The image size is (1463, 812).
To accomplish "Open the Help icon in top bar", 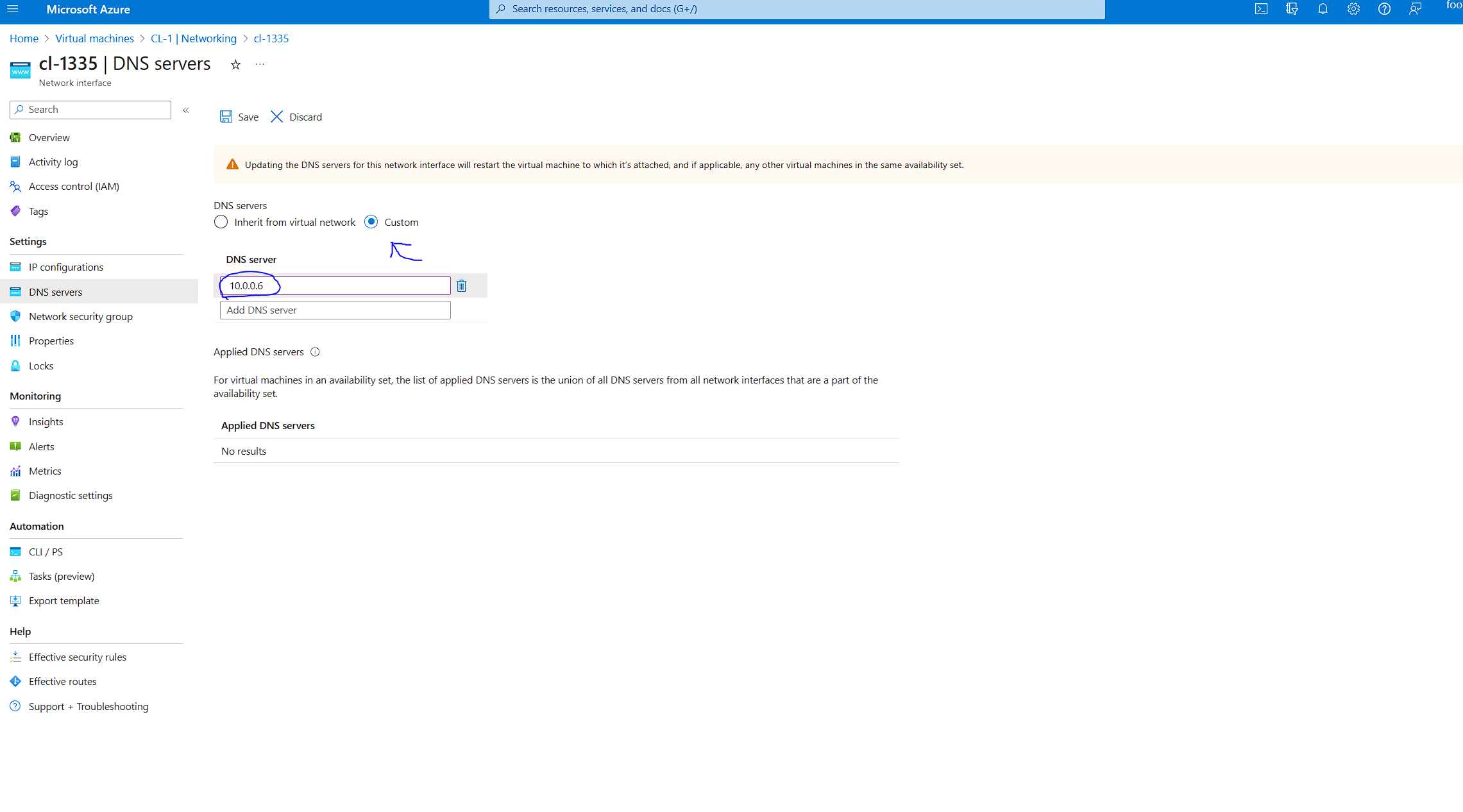I will click(1383, 9).
